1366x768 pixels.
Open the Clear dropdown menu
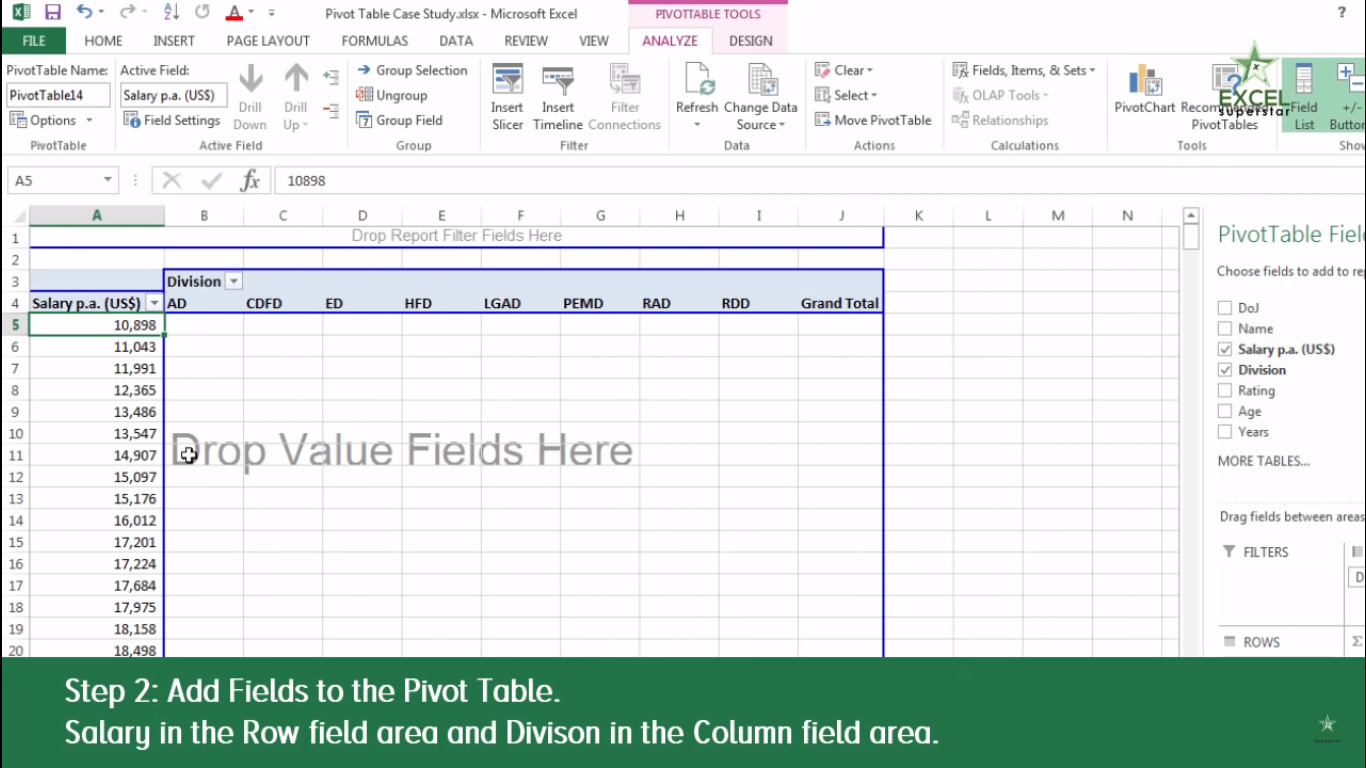pyautogui.click(x=844, y=70)
